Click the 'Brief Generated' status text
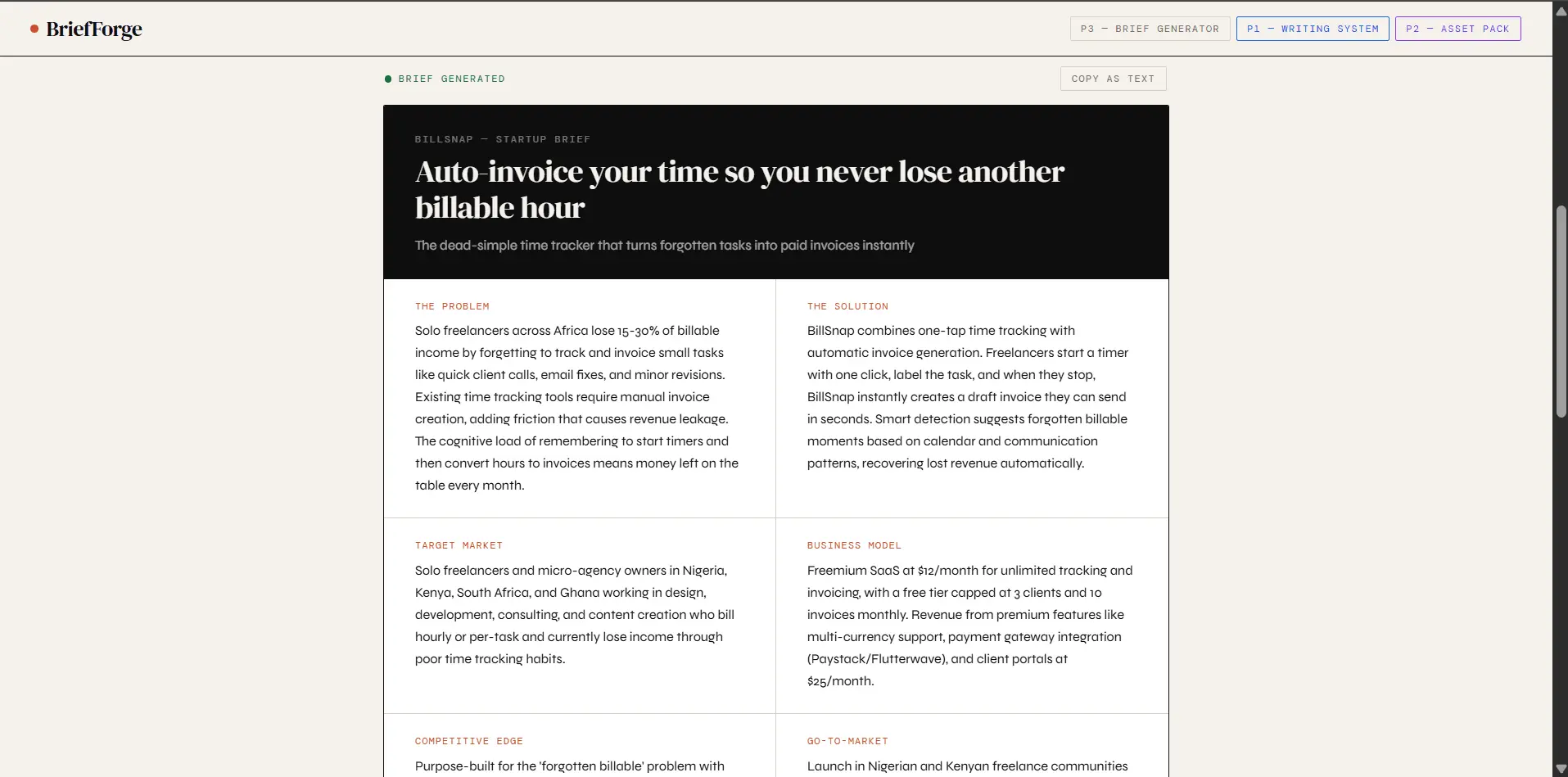The width and height of the screenshot is (1568, 777). tap(452, 79)
